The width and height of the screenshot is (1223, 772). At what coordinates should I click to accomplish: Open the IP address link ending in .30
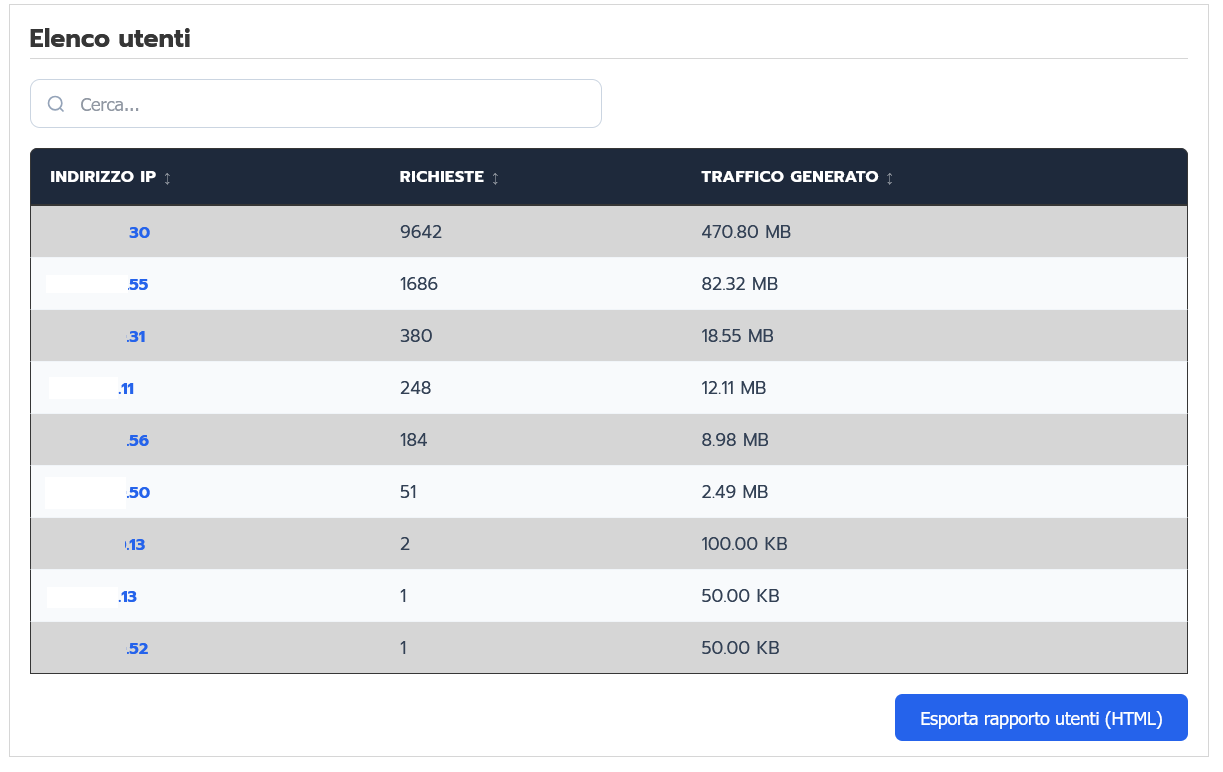point(139,233)
